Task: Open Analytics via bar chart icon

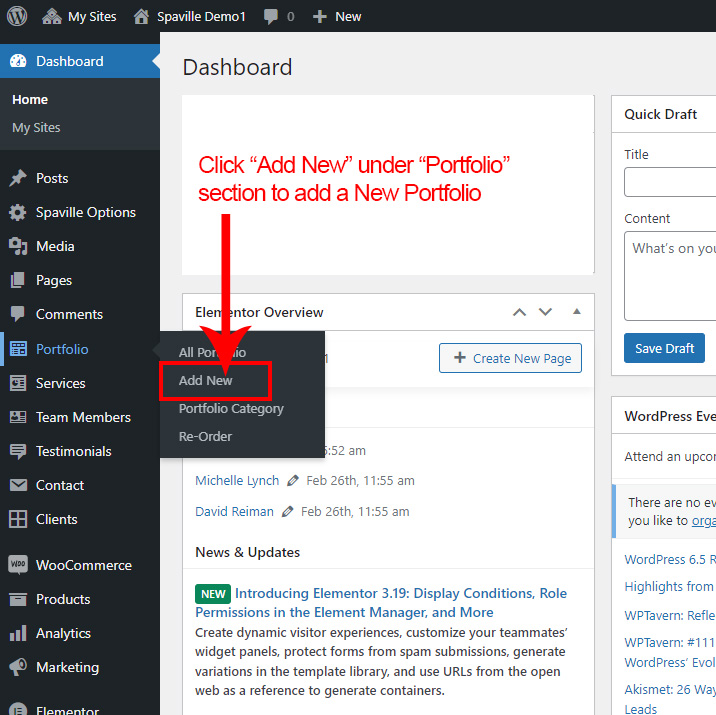Action: [18, 633]
